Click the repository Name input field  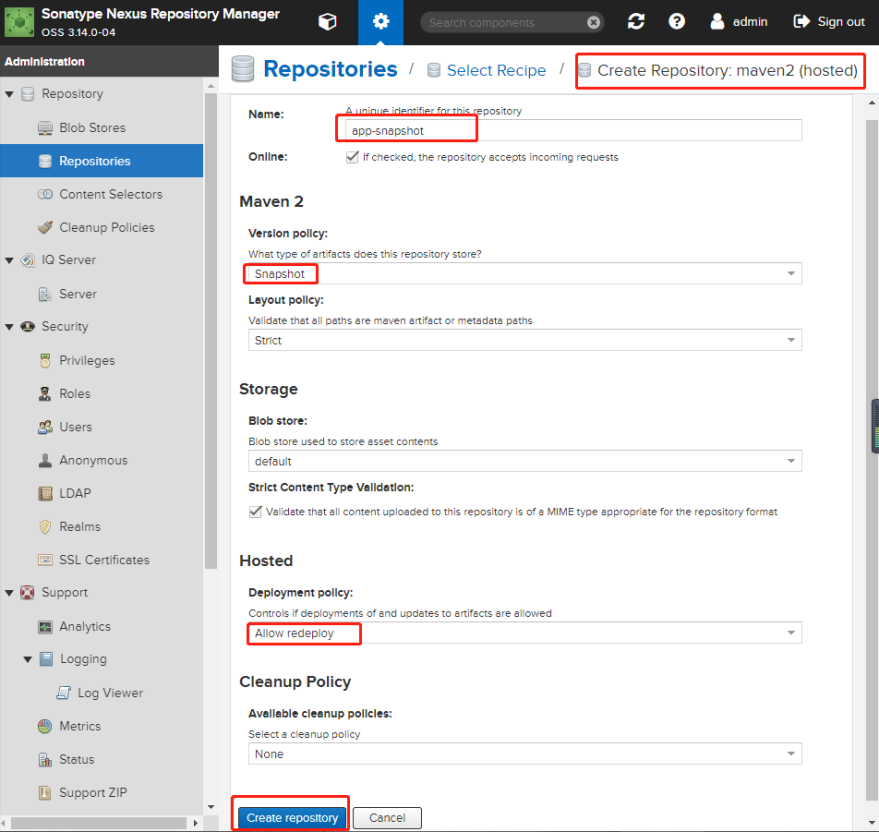570,130
